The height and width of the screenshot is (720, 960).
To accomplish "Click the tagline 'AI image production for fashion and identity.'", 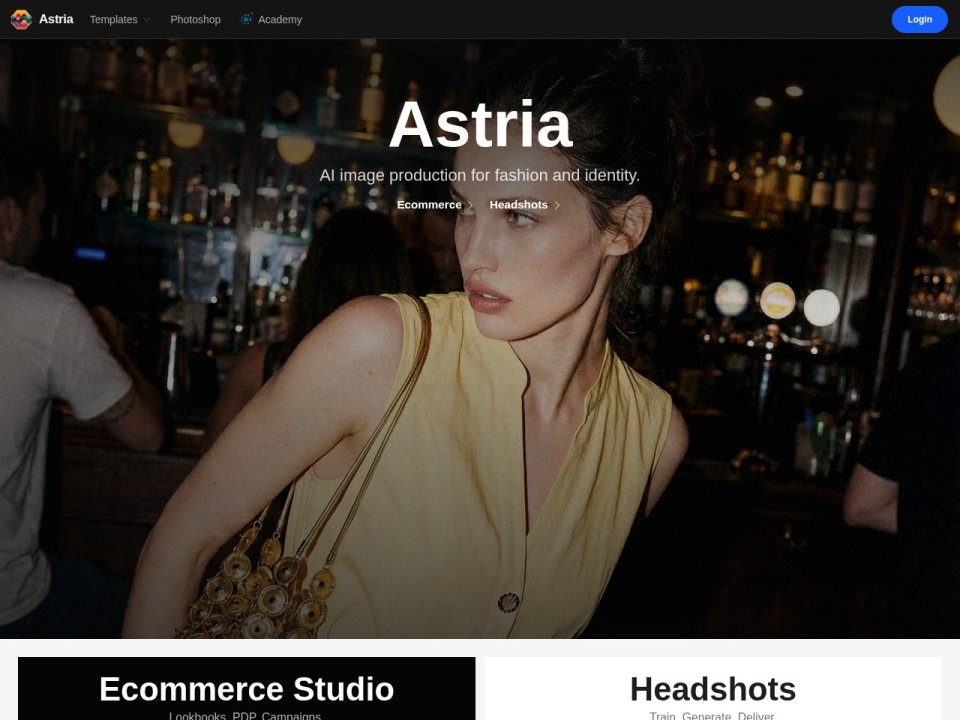I will point(479,175).
